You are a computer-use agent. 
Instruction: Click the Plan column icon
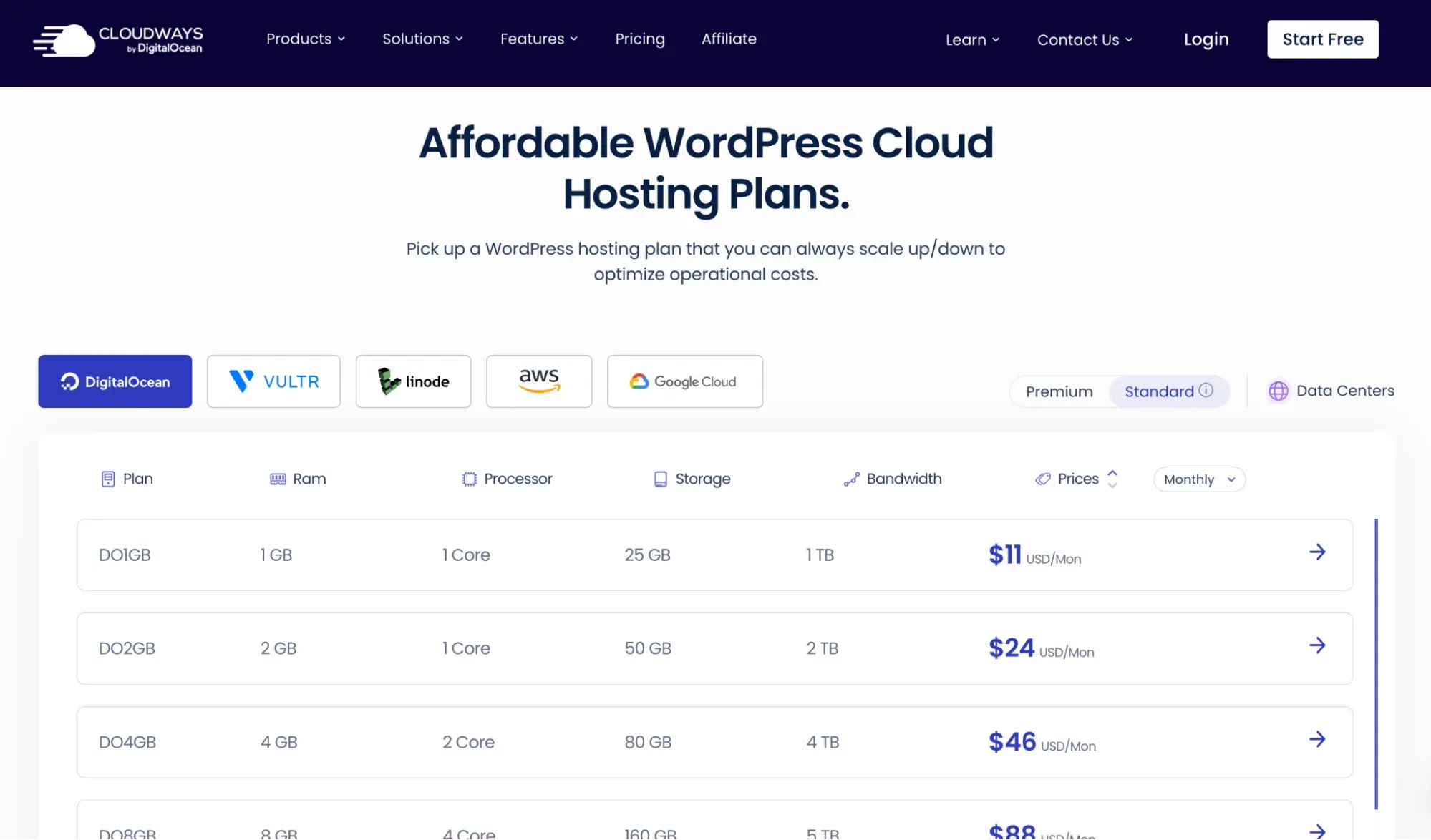click(108, 479)
